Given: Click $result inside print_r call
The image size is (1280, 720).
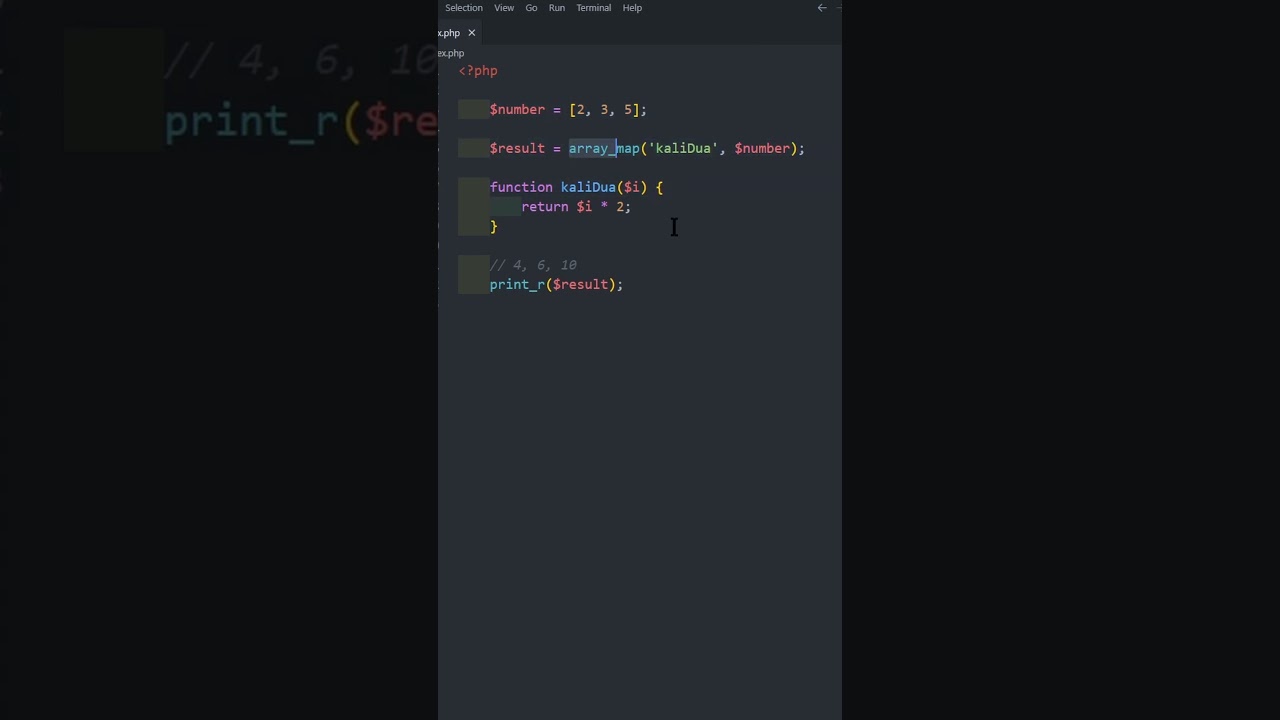Looking at the screenshot, I should coord(580,285).
